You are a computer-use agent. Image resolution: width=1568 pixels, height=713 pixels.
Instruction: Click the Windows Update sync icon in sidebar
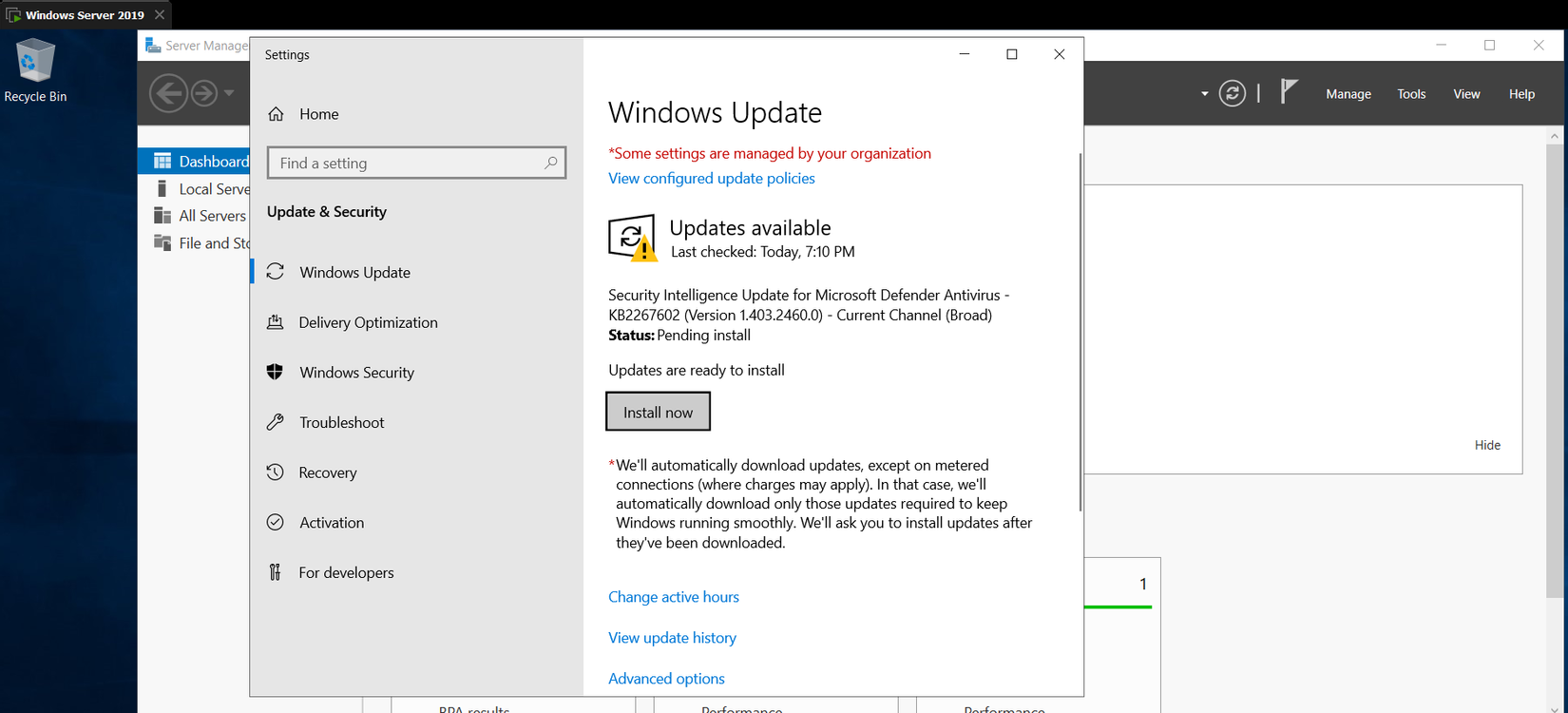[276, 272]
